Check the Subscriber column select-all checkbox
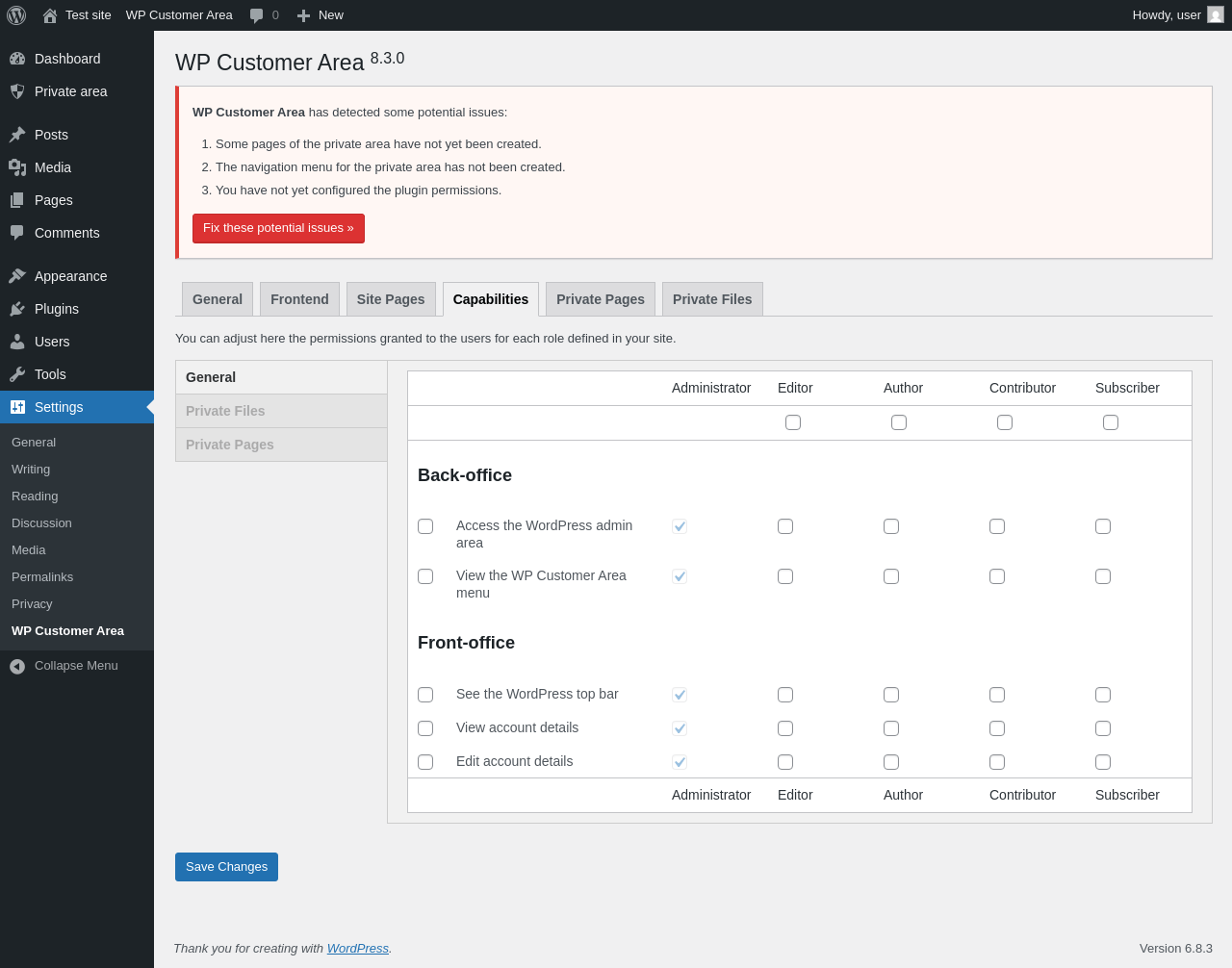The width and height of the screenshot is (1232, 968). point(1111,422)
